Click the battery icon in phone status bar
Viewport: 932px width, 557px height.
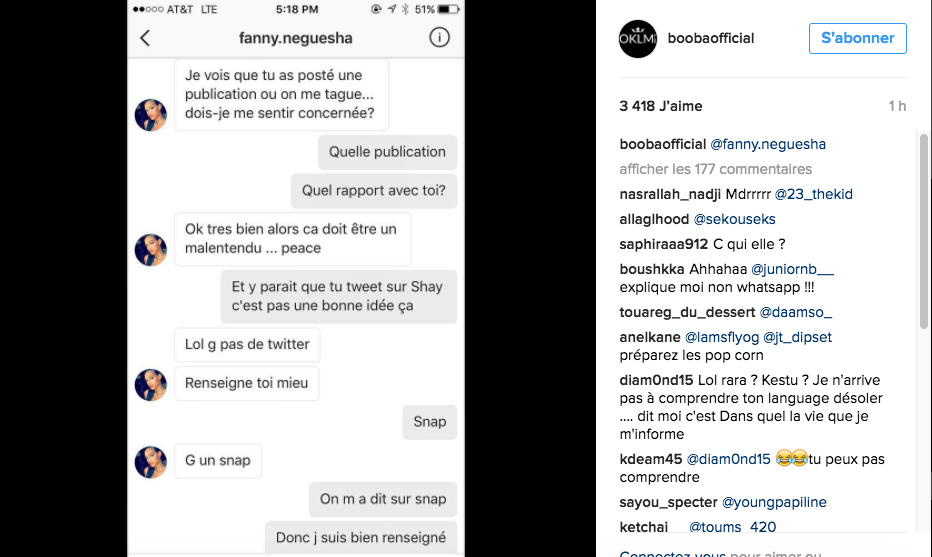point(450,9)
